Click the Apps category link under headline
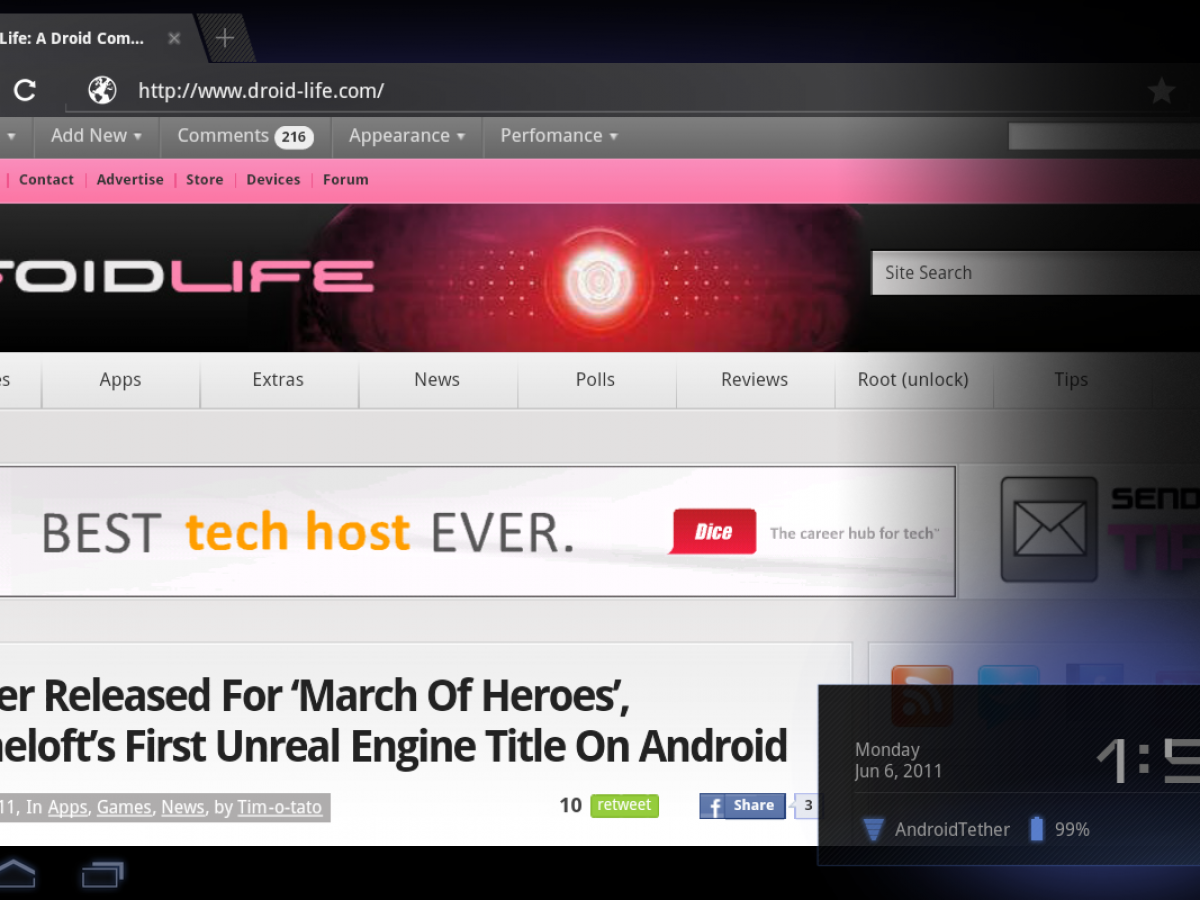 (x=67, y=808)
